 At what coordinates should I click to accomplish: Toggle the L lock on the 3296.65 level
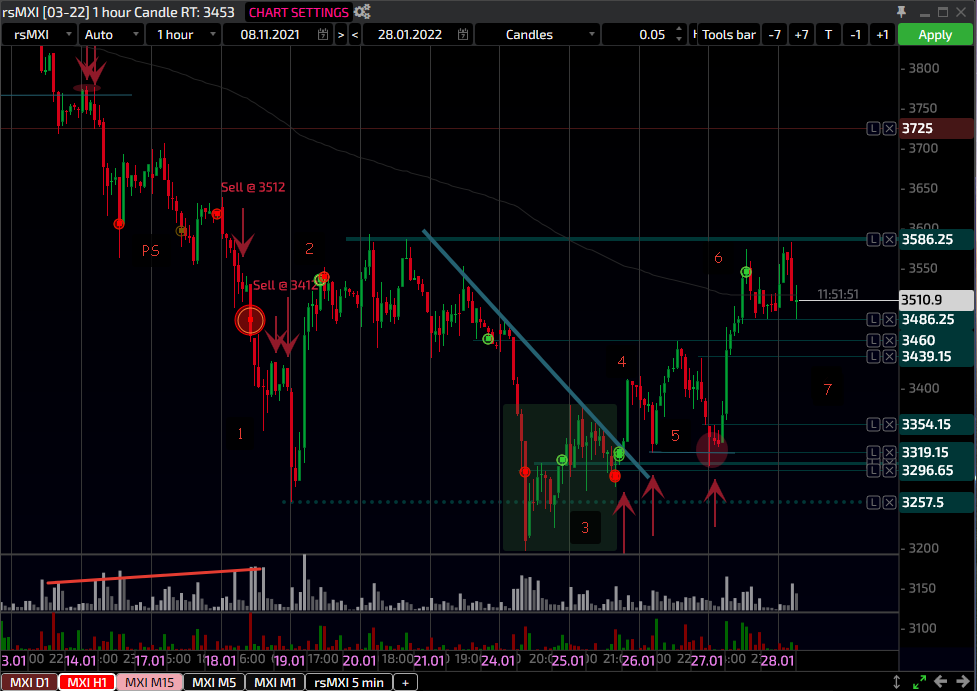[874, 470]
